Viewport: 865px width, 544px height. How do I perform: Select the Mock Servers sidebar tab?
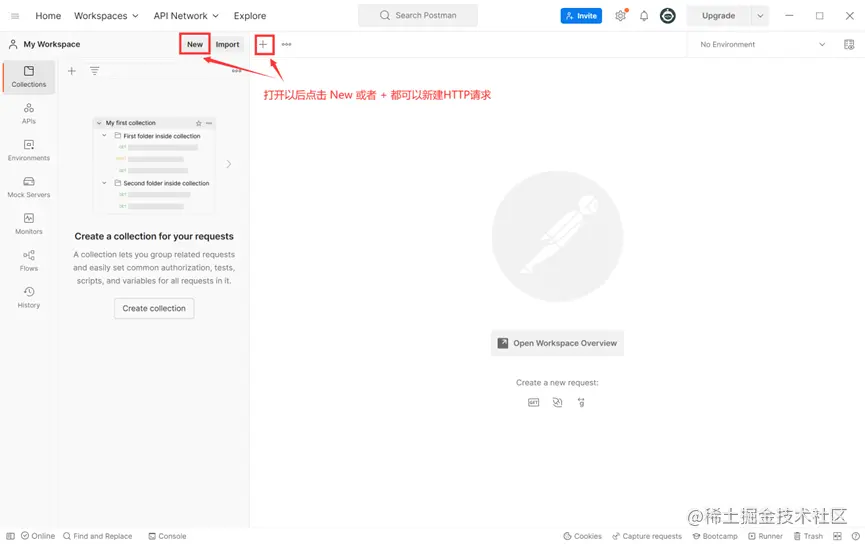tap(29, 187)
